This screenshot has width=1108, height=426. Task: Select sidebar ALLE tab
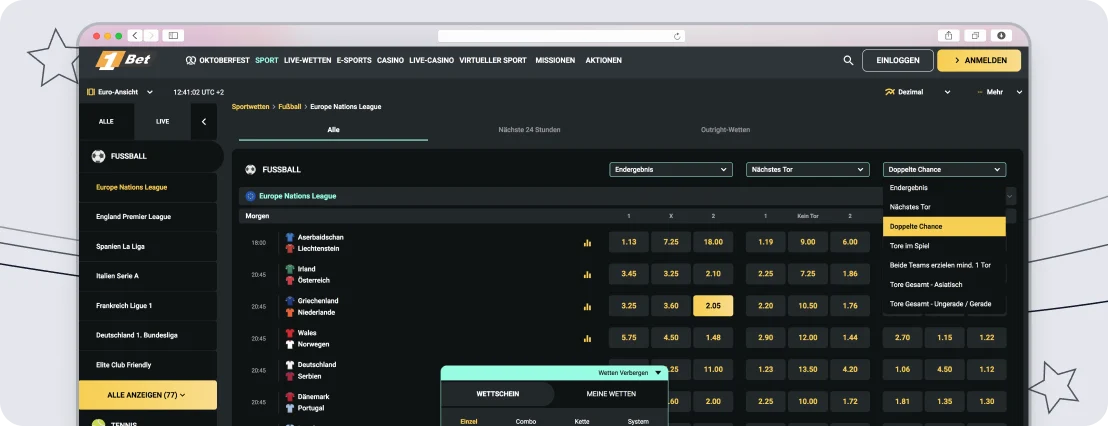tap(106, 122)
